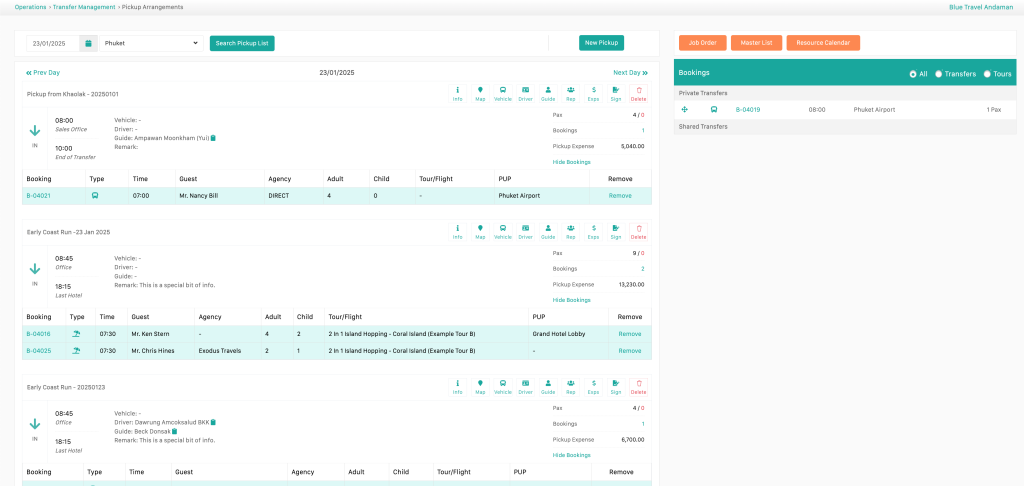
Task: Open Info for Pickup from Khaolak
Action: (x=457, y=93)
